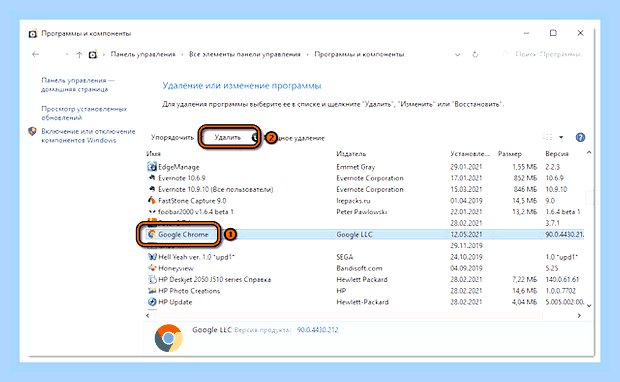Image resolution: width=620 pixels, height=382 pixels.
Task: Click the Hell Yeah program icon
Action: (x=152, y=257)
